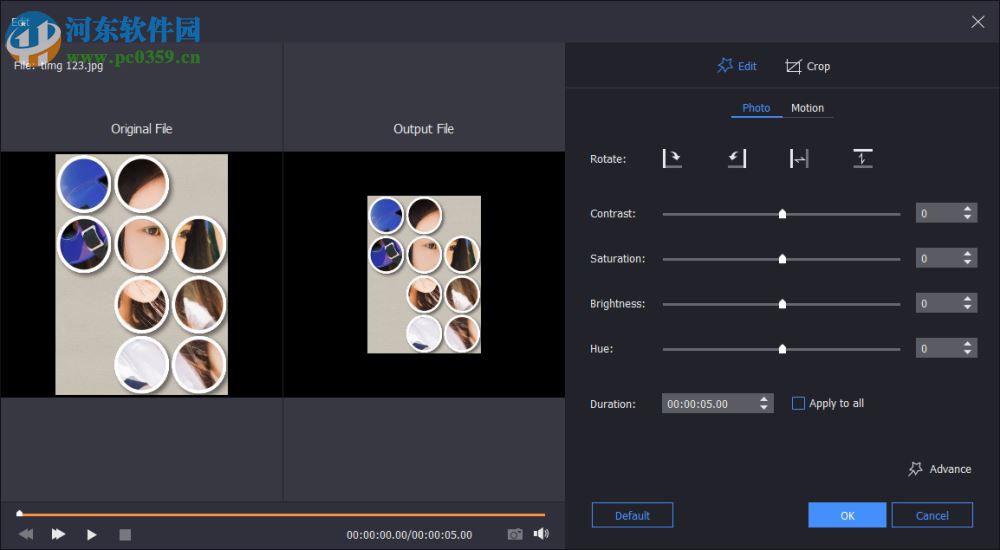Screen dimensions: 1000x550
Task: Rewind the preview playback
Action: [26, 534]
